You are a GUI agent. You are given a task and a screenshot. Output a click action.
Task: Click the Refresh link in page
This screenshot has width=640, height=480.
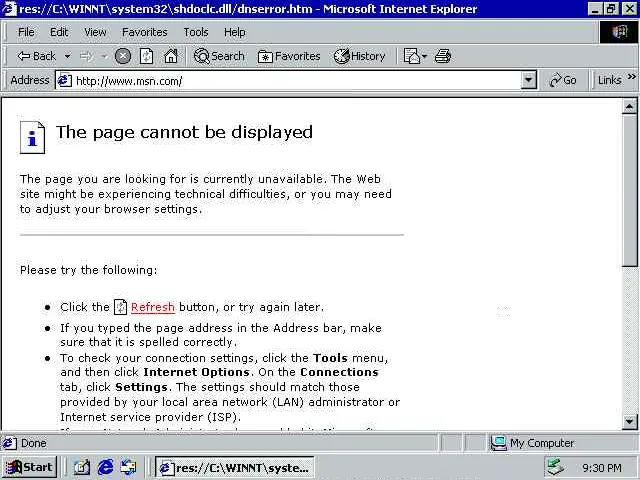(153, 307)
